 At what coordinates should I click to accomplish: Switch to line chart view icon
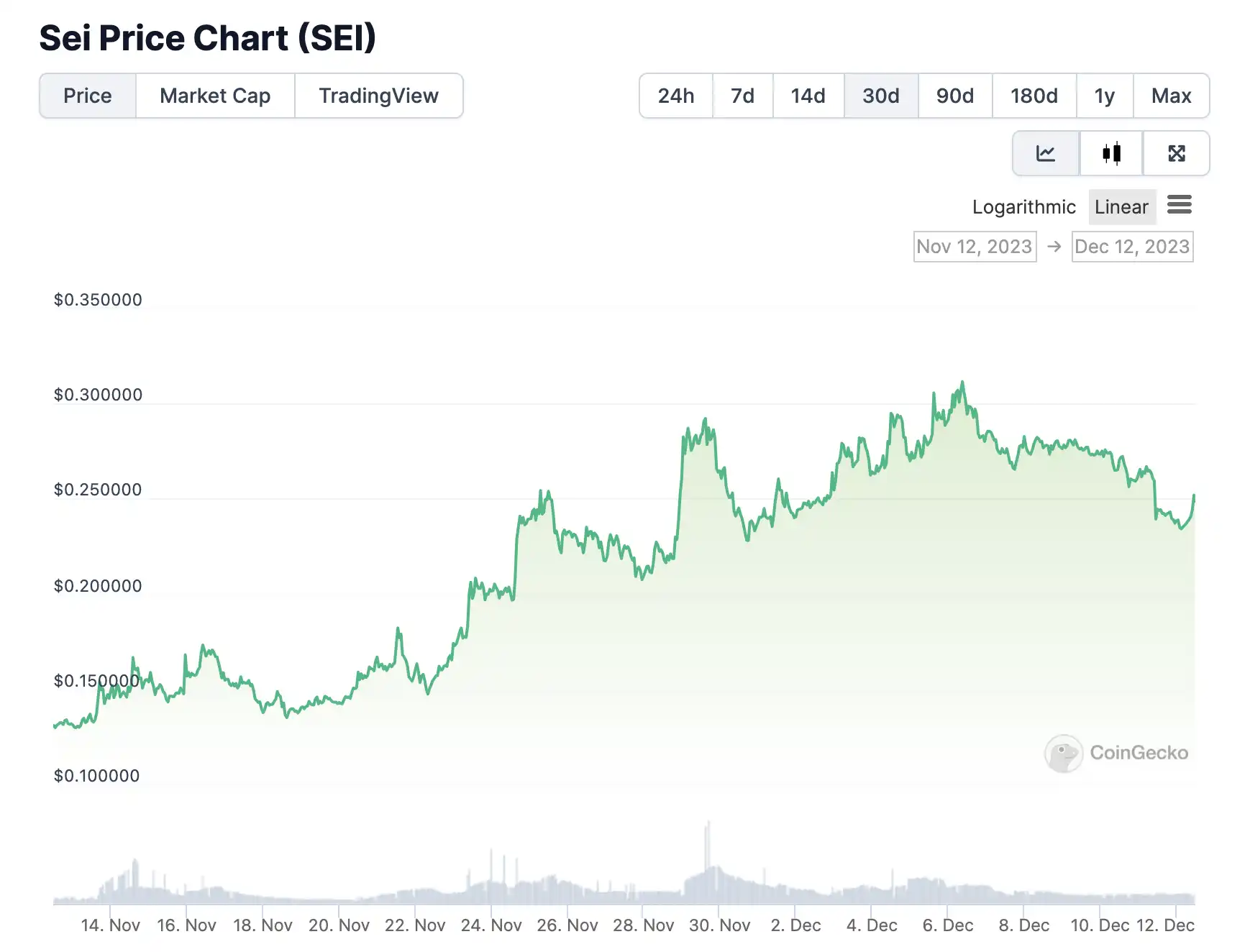[x=1046, y=153]
